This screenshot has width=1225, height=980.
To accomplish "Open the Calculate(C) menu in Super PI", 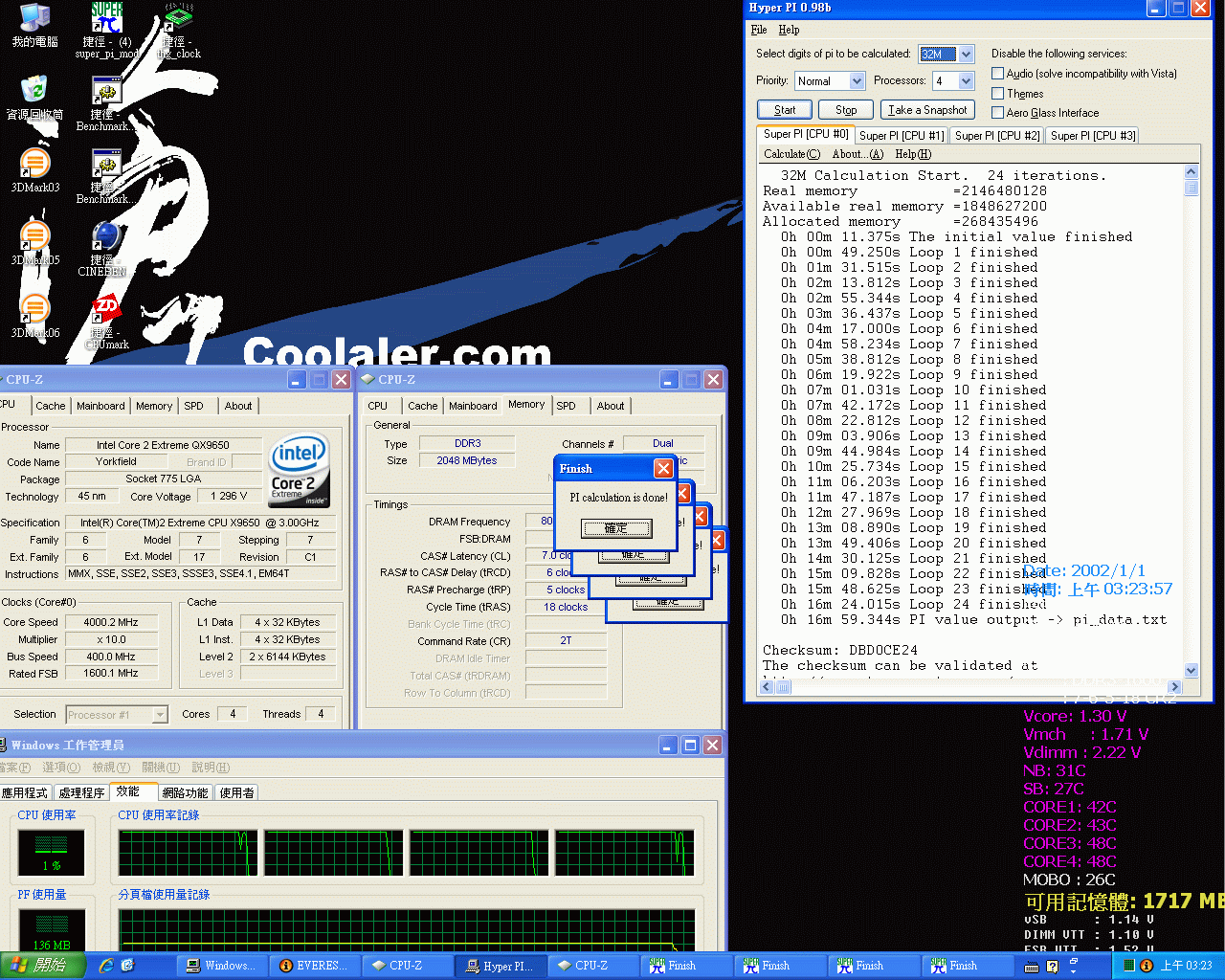I will point(791,154).
